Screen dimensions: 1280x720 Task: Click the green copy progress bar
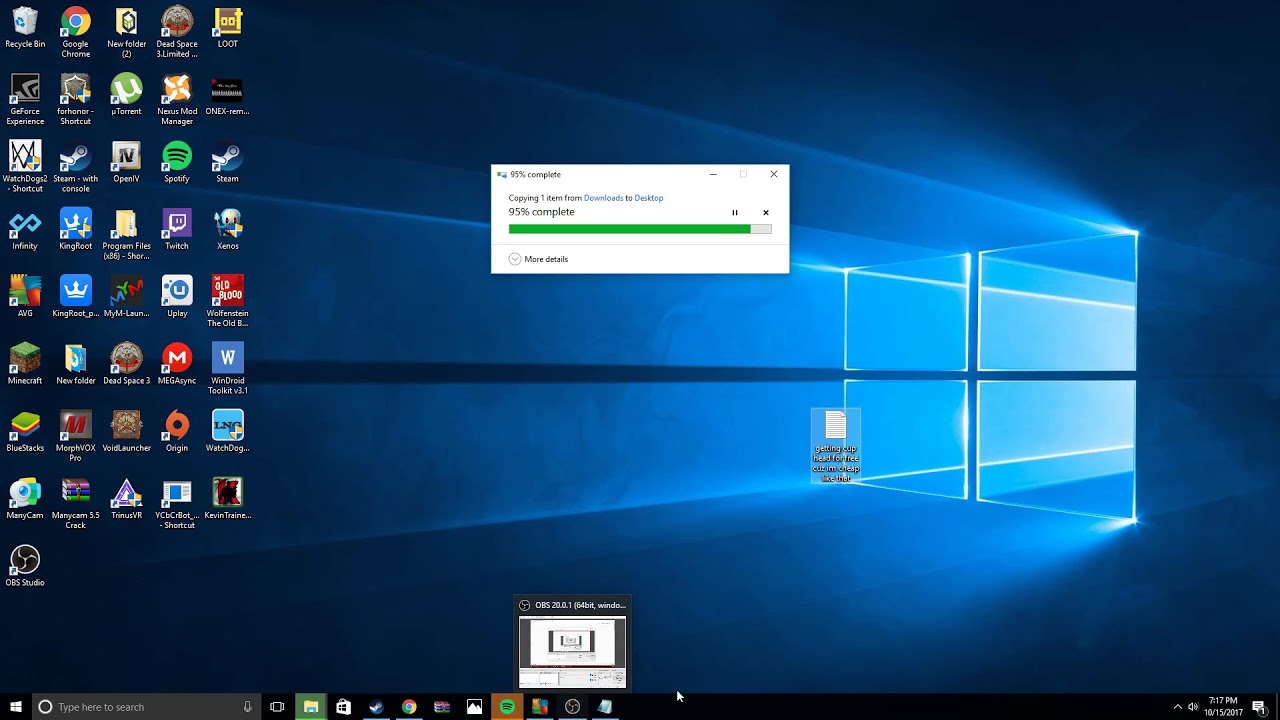(x=629, y=229)
